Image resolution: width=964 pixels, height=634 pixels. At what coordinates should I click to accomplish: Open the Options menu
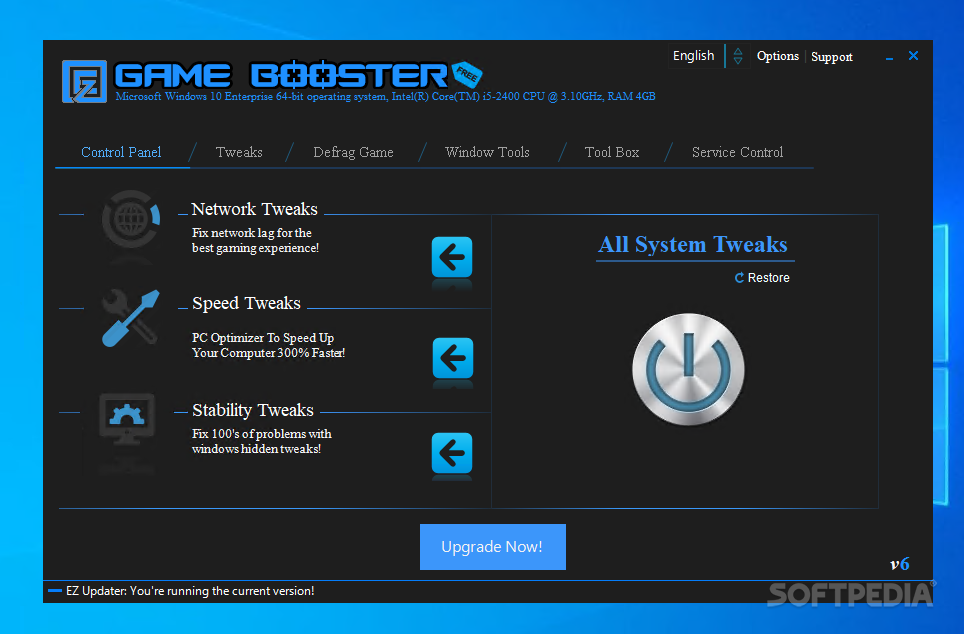pos(778,56)
